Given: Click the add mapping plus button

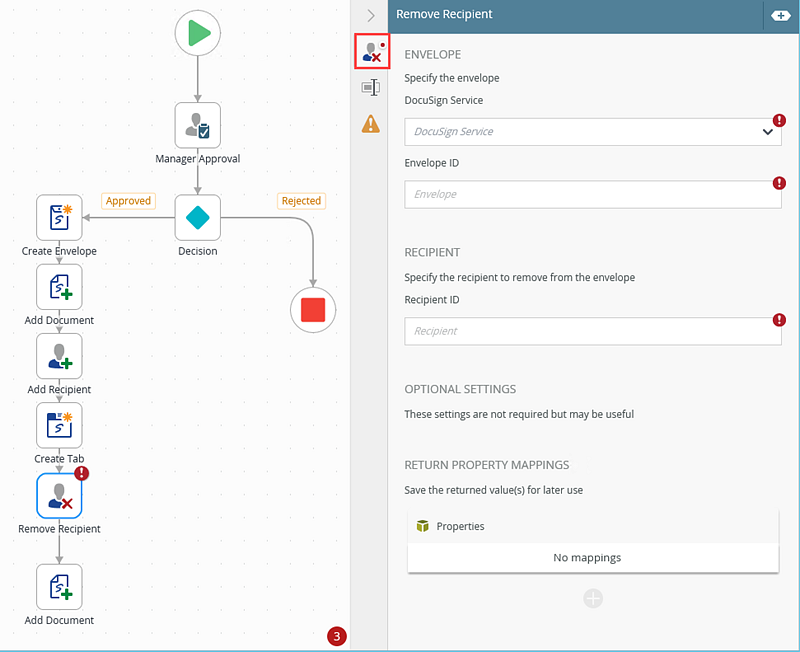Looking at the screenshot, I should pos(593,598).
